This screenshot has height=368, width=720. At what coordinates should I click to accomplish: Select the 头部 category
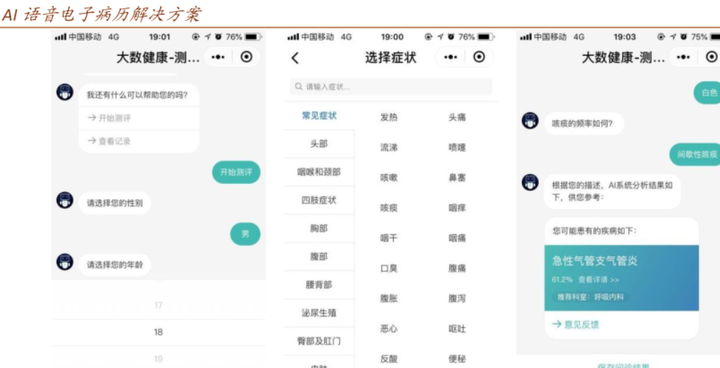click(x=319, y=144)
